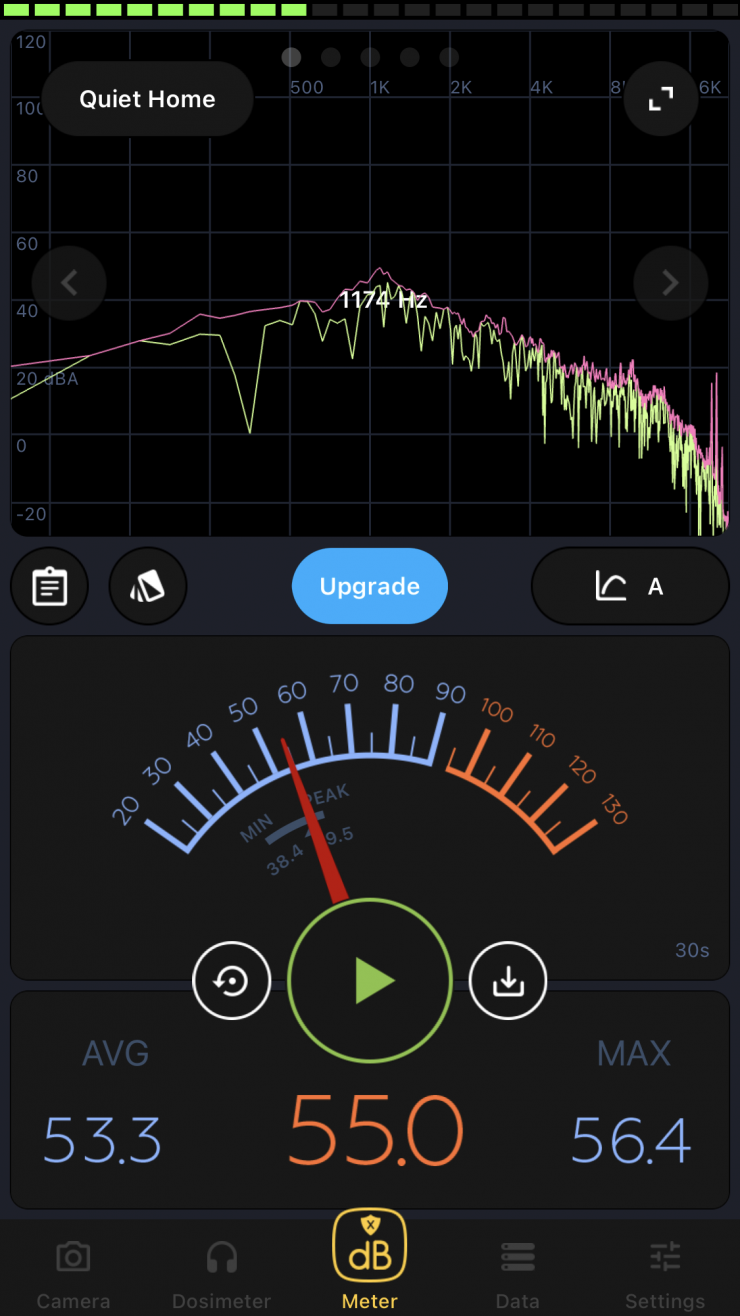Expand the spectrum graph to fullscreen

660,99
